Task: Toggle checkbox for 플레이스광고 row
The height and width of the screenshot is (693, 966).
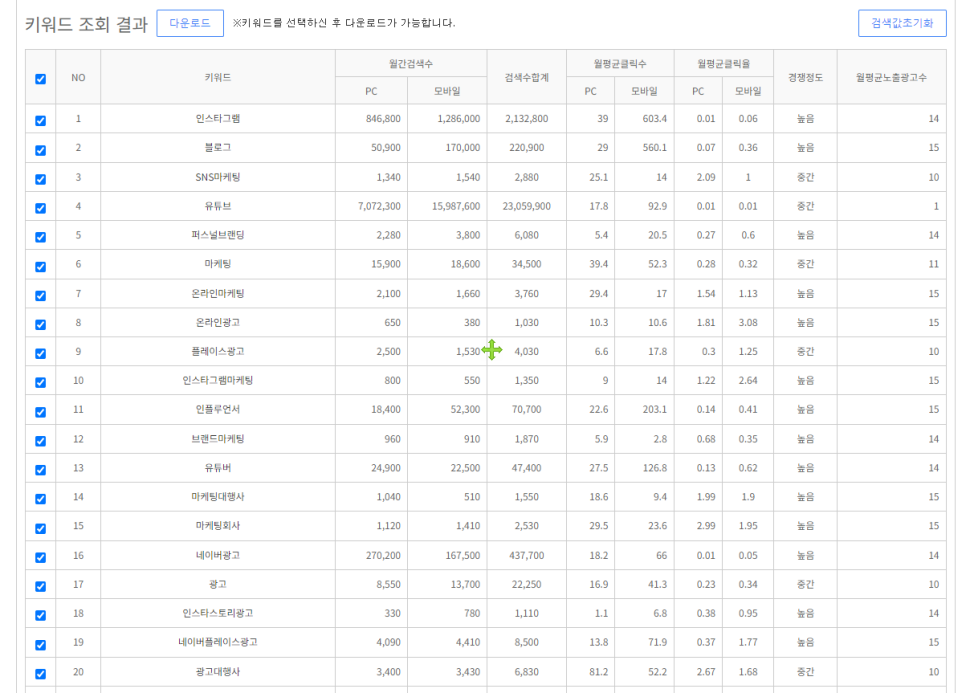Action: coord(41,354)
